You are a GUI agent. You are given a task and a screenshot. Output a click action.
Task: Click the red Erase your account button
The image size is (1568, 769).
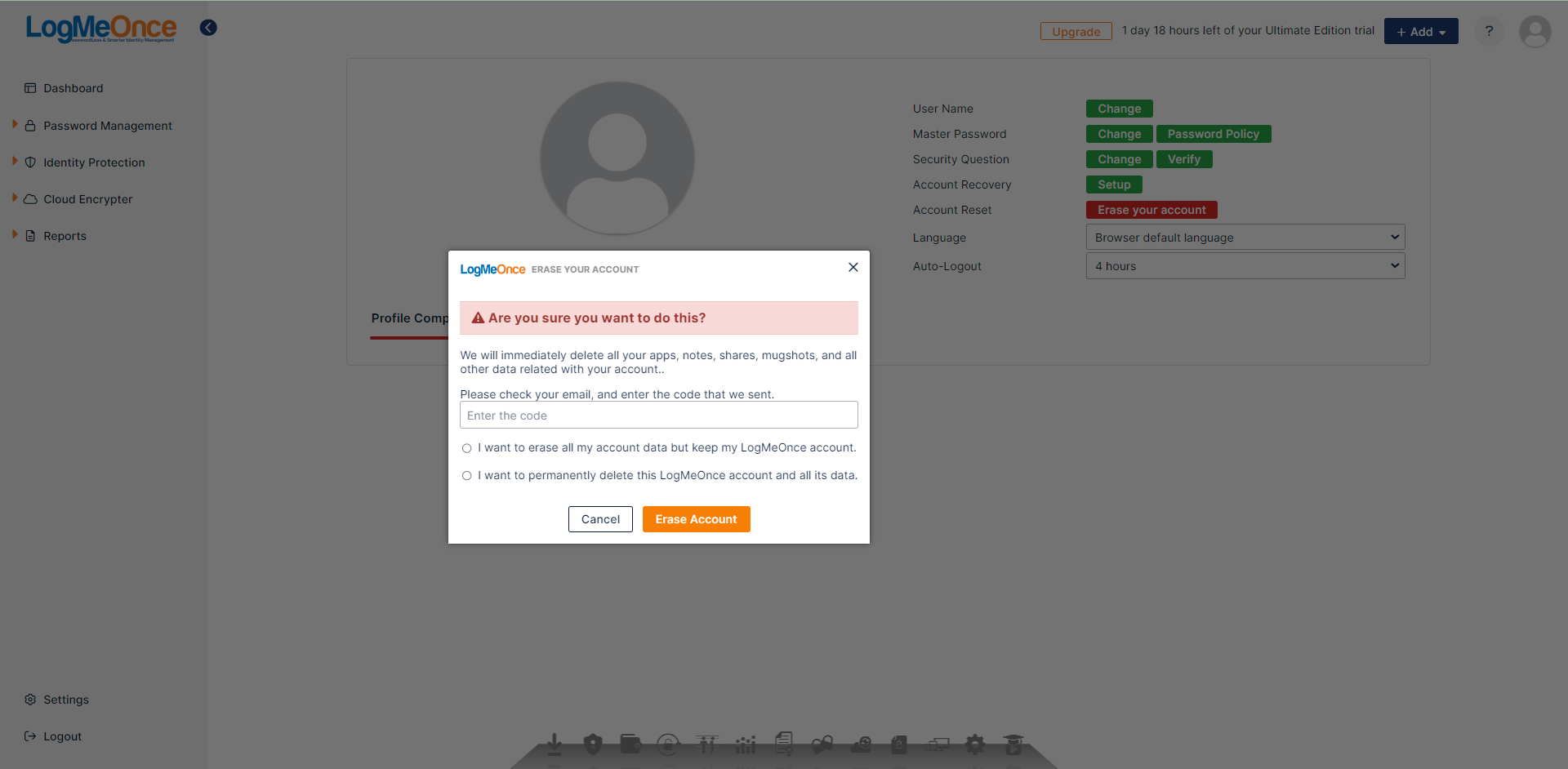[x=1151, y=210]
